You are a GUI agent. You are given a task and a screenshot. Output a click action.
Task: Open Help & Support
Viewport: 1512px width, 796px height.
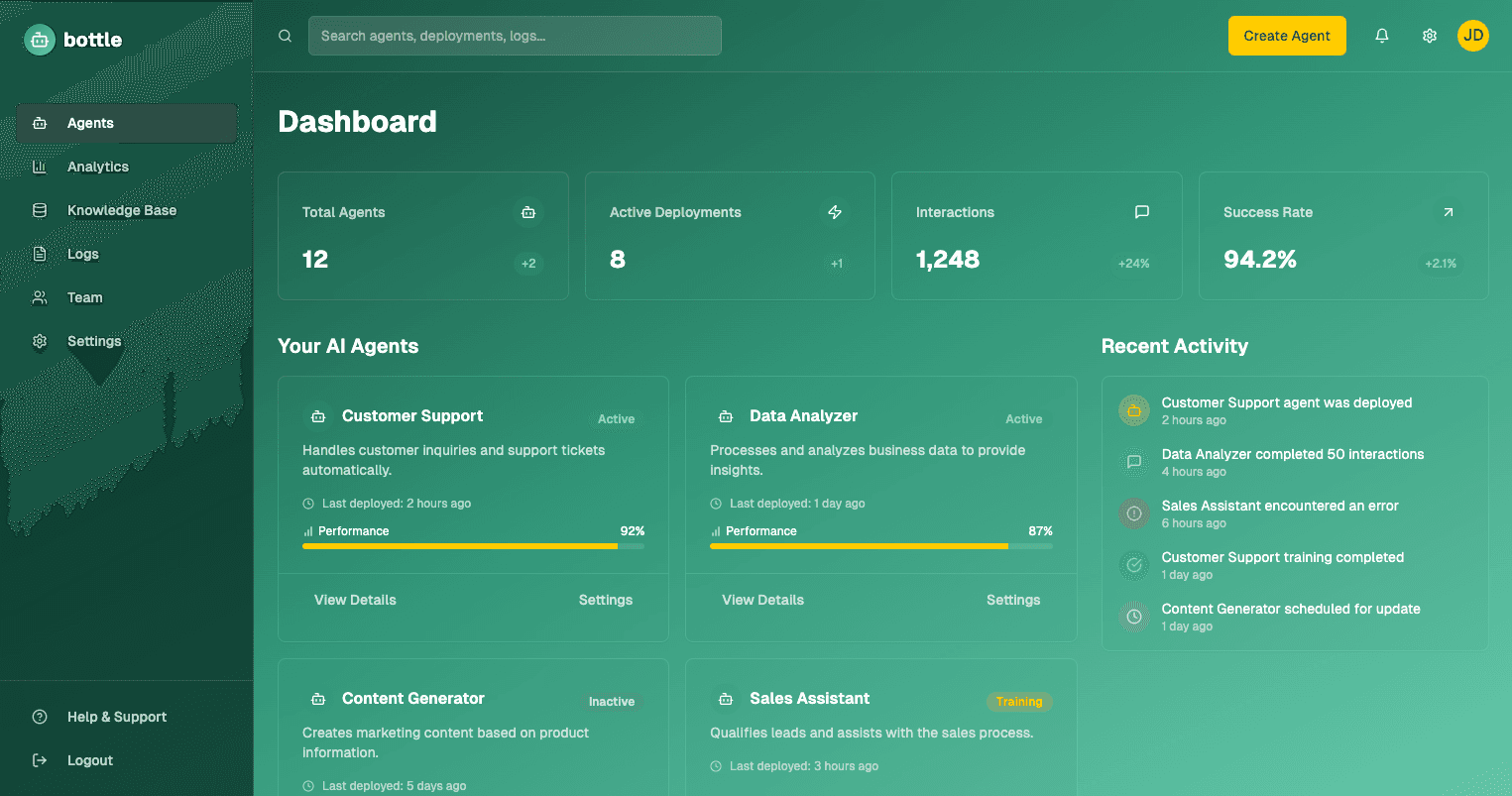(x=127, y=717)
